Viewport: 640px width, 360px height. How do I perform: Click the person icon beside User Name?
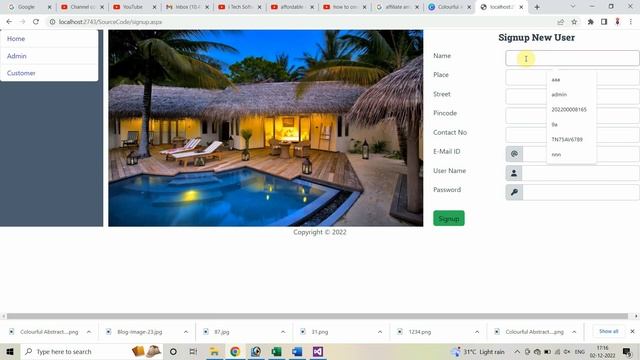514,173
